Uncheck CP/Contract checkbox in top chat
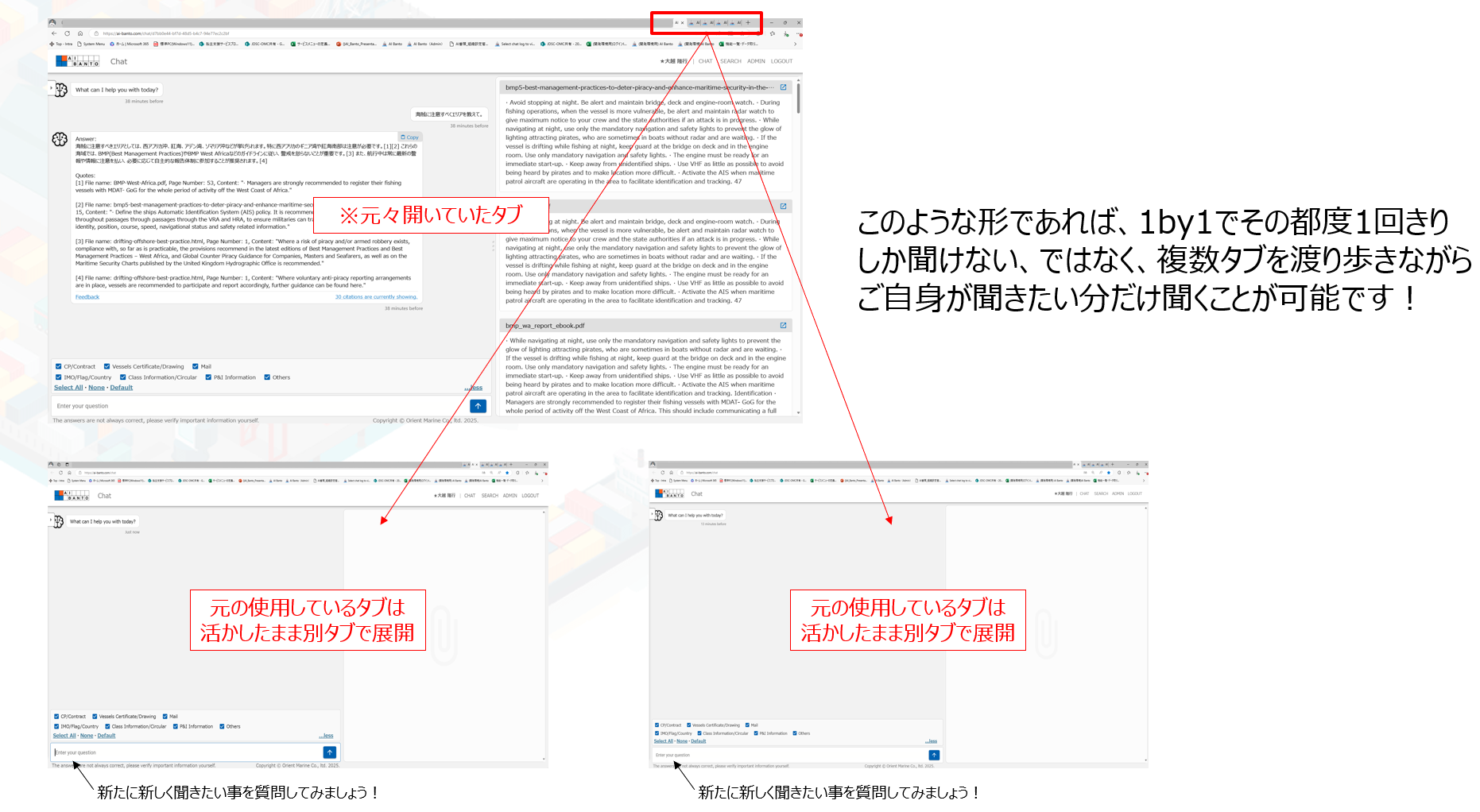The height and width of the screenshot is (812, 1480). [x=58, y=367]
